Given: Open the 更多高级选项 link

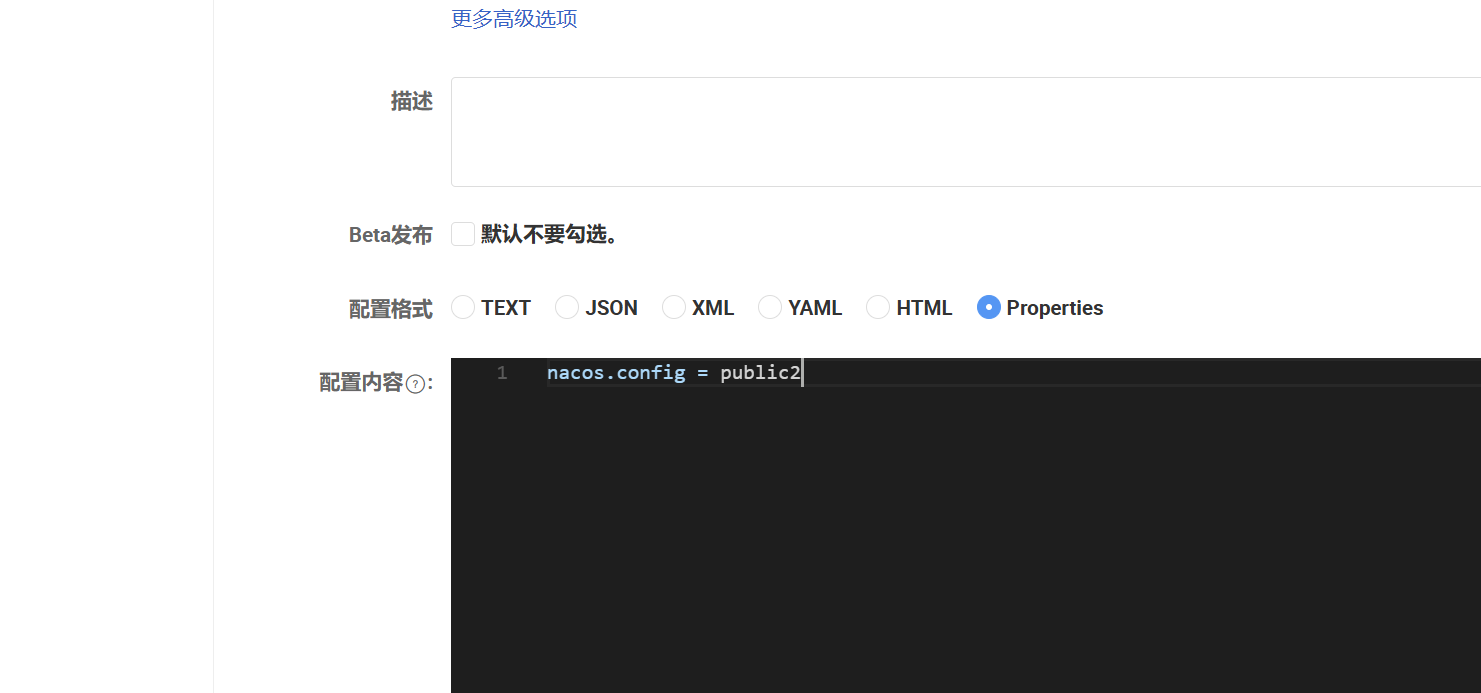Looking at the screenshot, I should coord(514,19).
